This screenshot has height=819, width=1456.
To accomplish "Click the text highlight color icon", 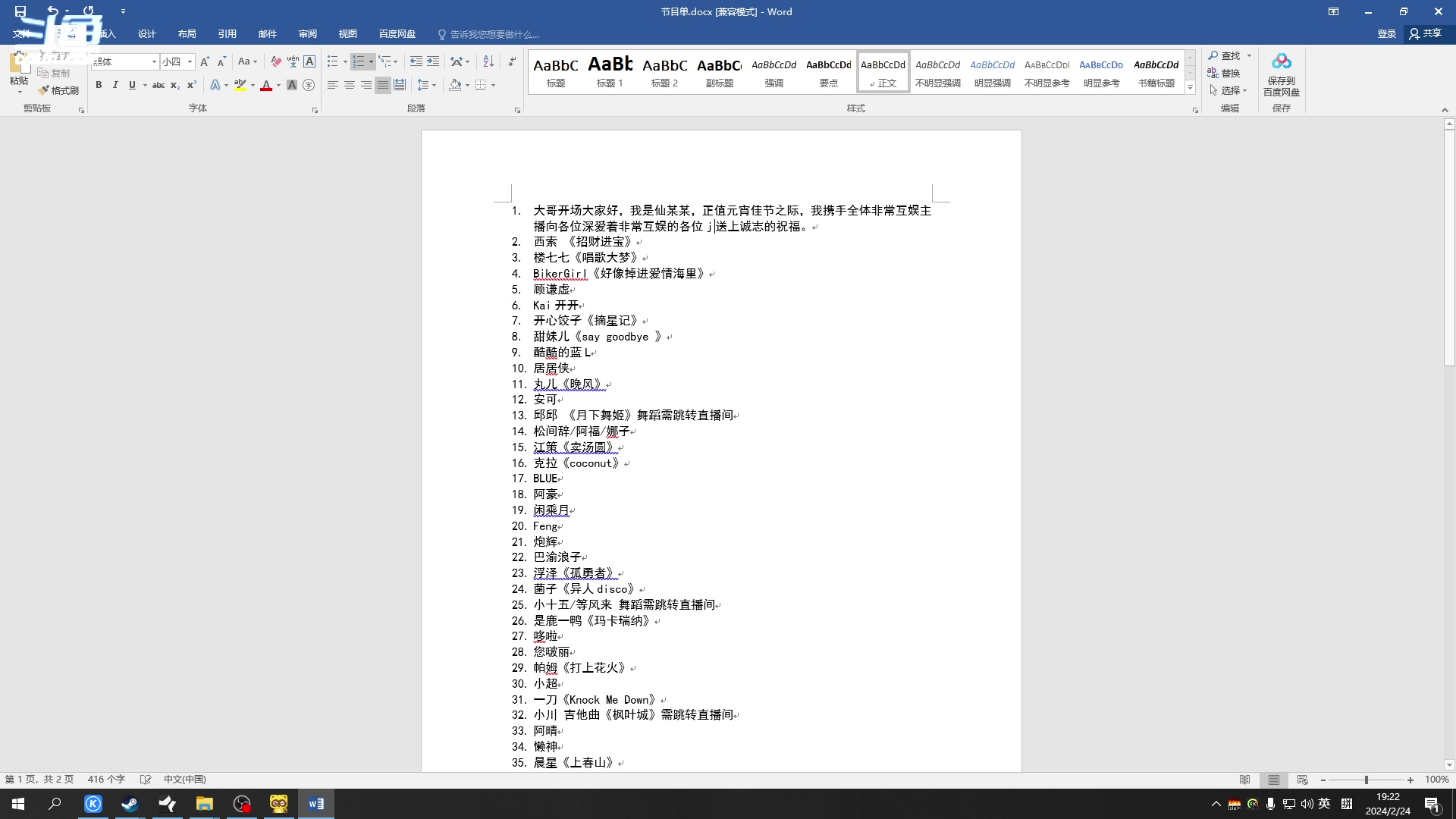I will click(x=240, y=85).
